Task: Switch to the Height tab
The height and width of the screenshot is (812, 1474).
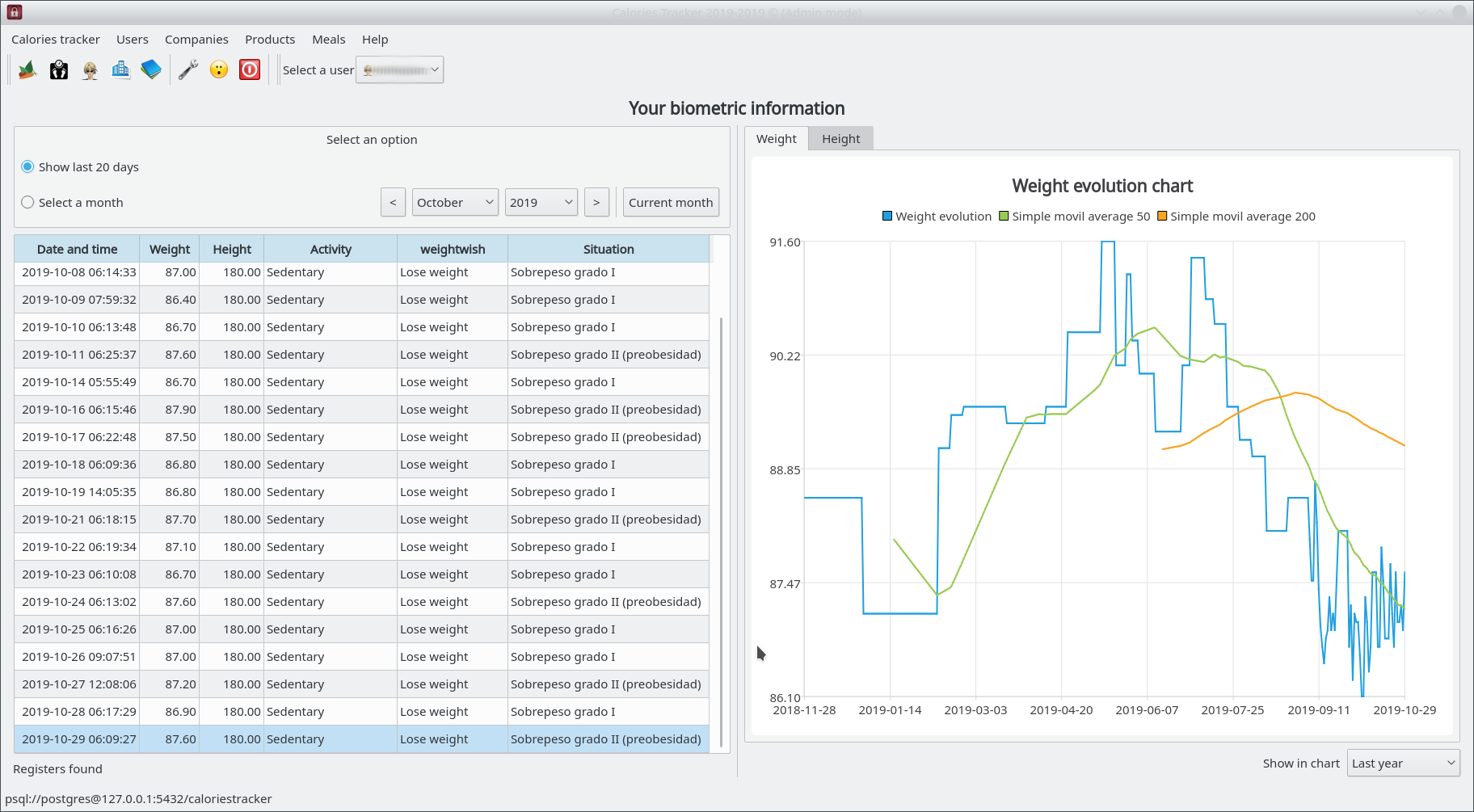Action: (x=840, y=139)
